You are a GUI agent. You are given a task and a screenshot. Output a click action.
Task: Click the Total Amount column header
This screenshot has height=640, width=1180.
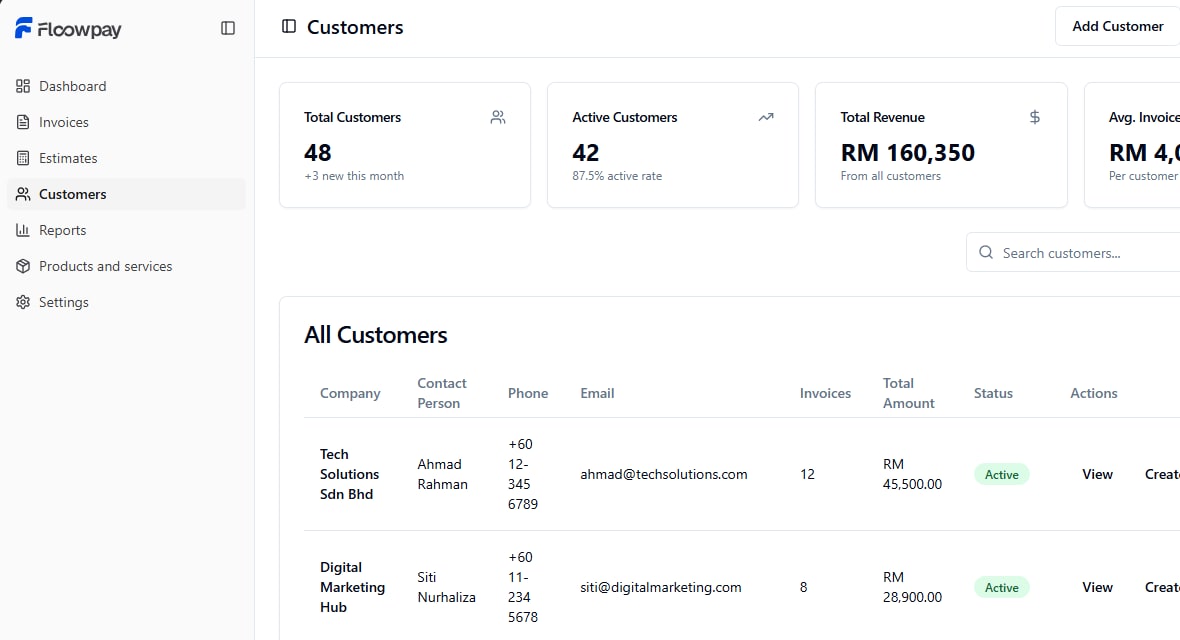(908, 393)
